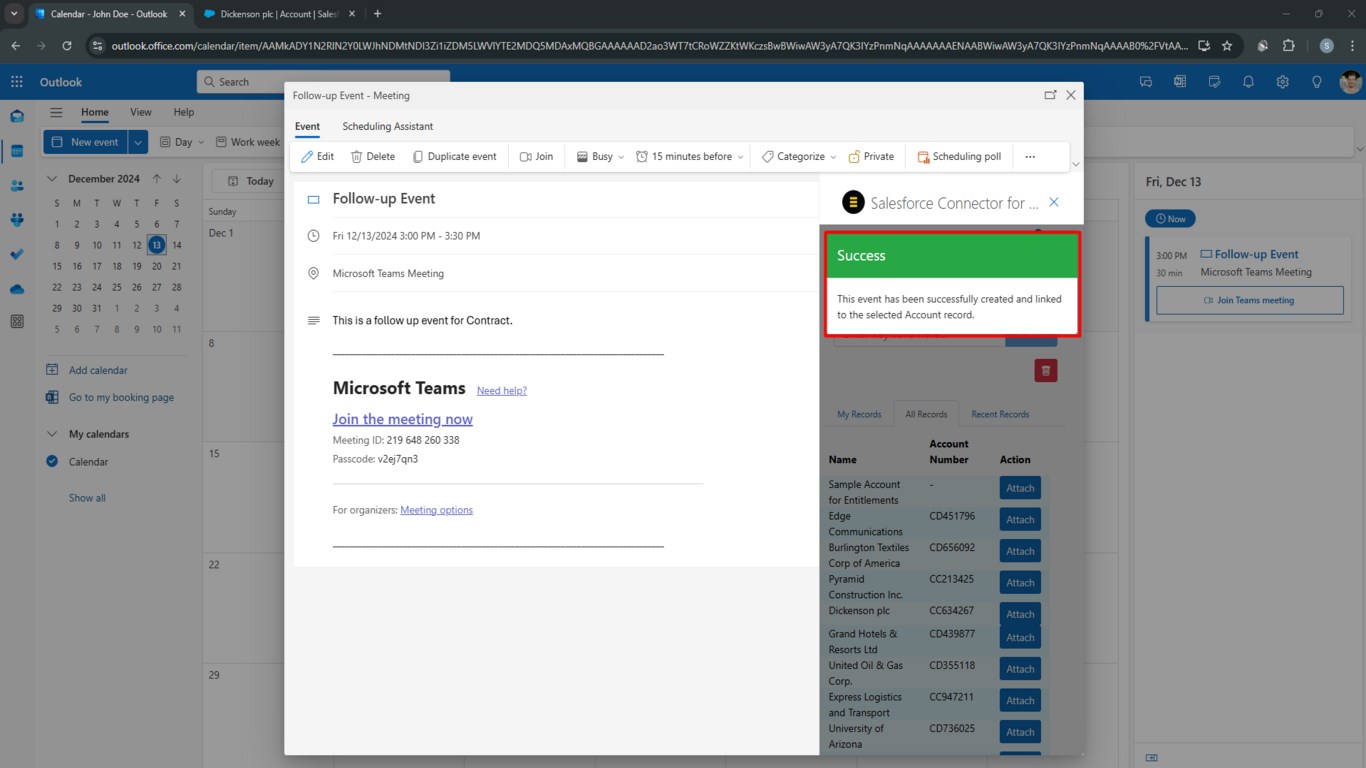Select the All Records tab
The width and height of the screenshot is (1366, 768).
point(926,414)
